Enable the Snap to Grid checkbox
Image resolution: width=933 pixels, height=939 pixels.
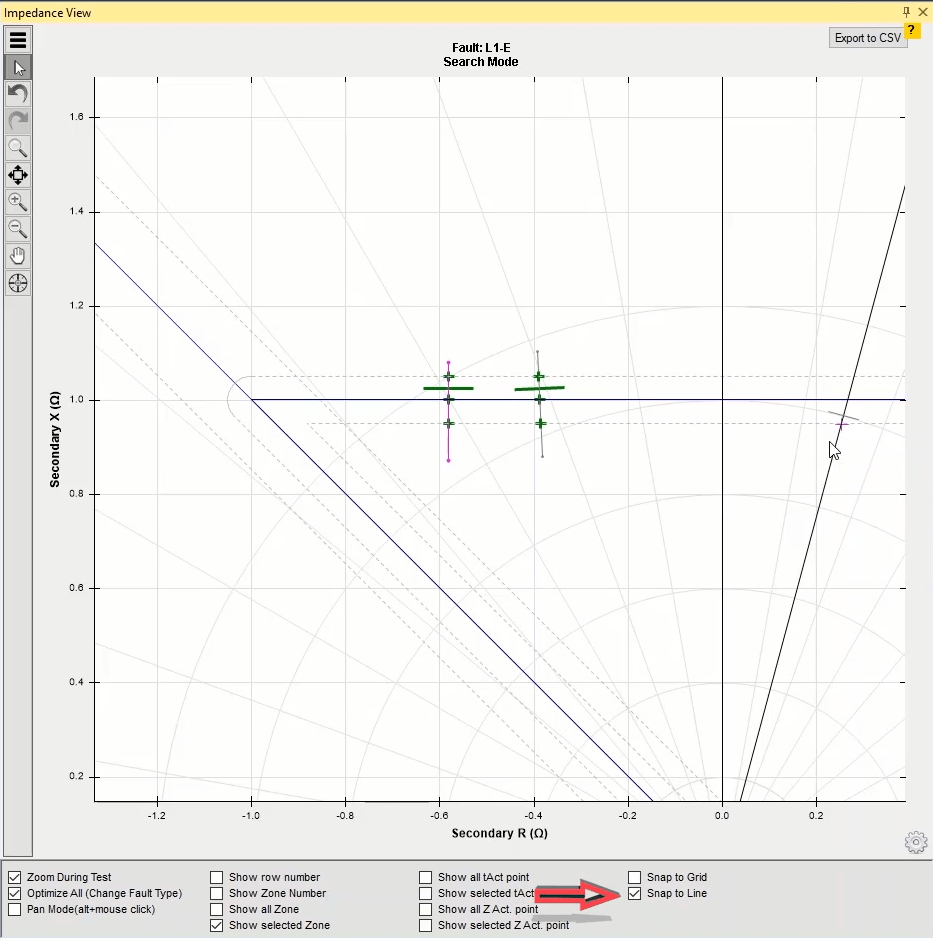635,877
